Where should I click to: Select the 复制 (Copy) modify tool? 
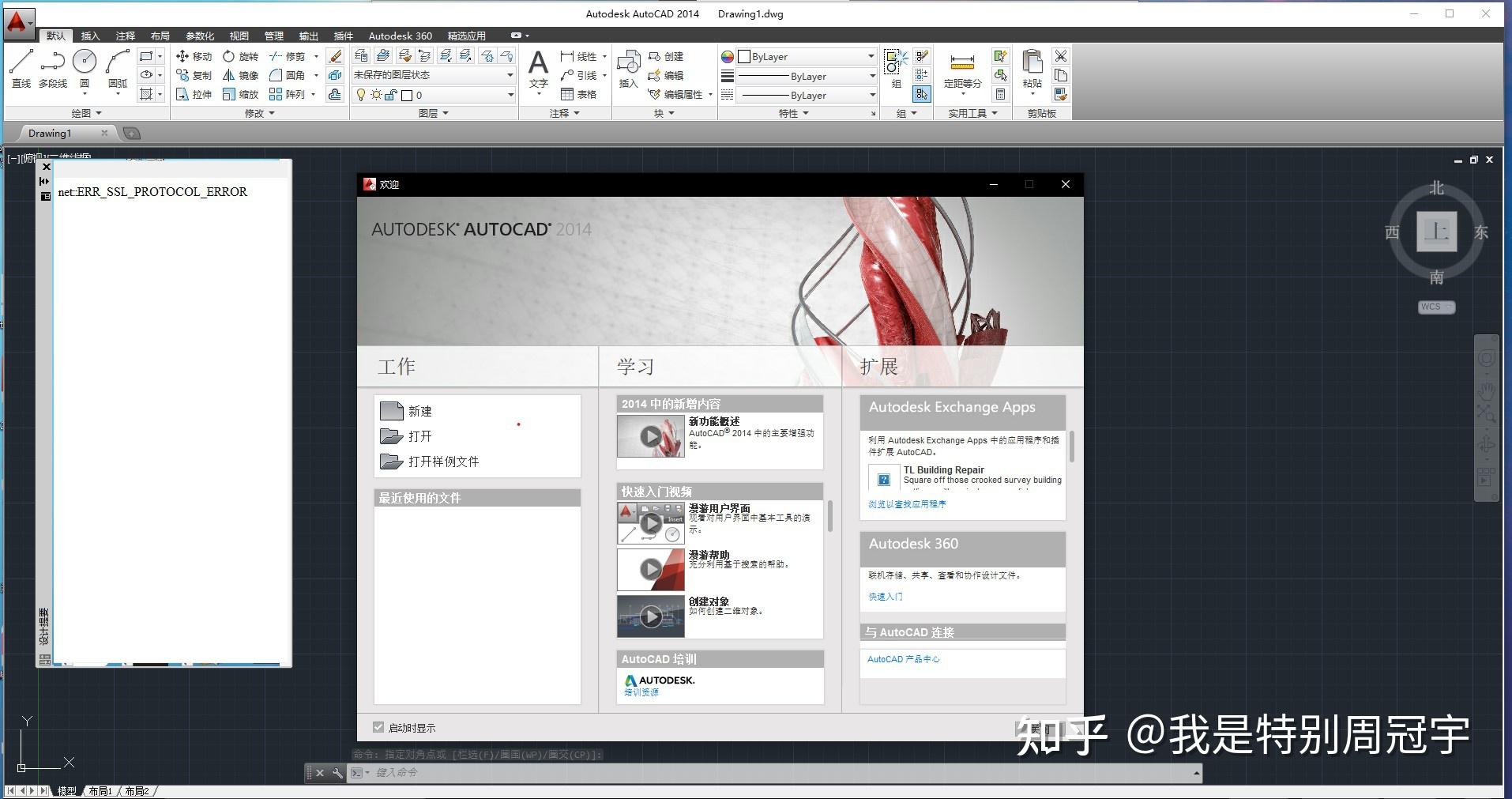pyautogui.click(x=192, y=75)
